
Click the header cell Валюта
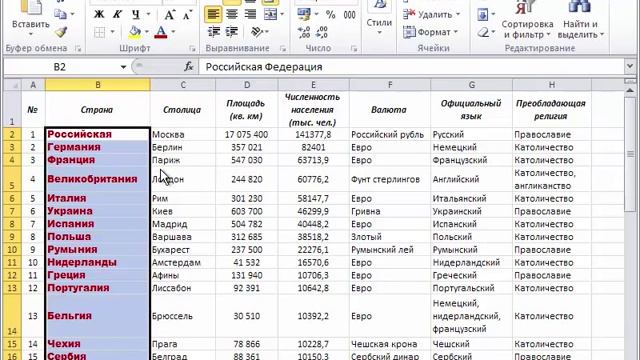(389, 109)
